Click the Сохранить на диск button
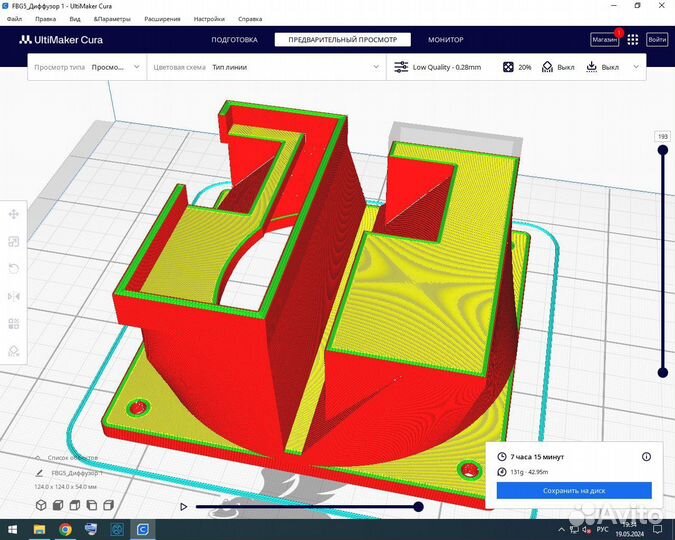Viewport: 675px width, 540px height. tap(574, 491)
